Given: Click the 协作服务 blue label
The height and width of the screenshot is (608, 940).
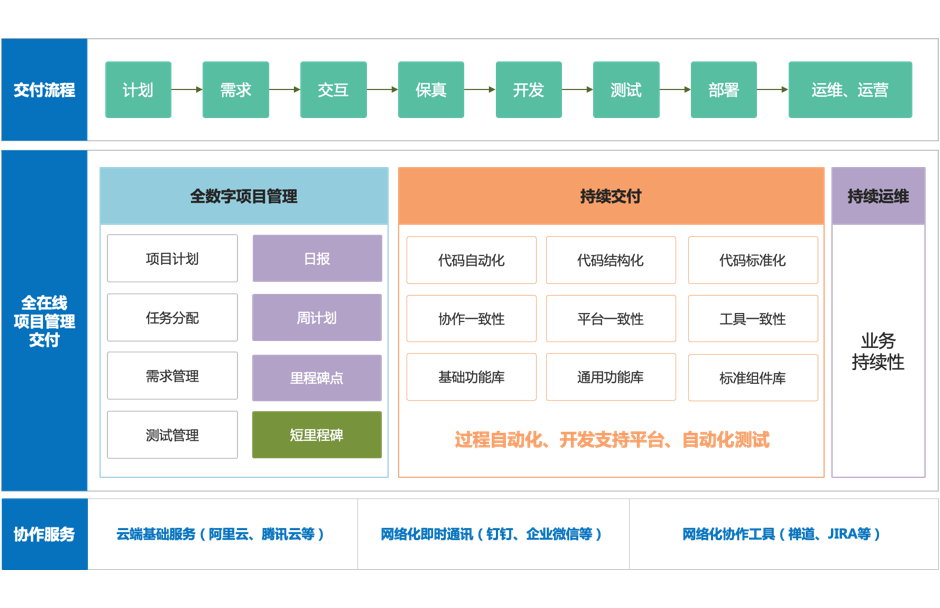Looking at the screenshot, I should coord(44,534).
